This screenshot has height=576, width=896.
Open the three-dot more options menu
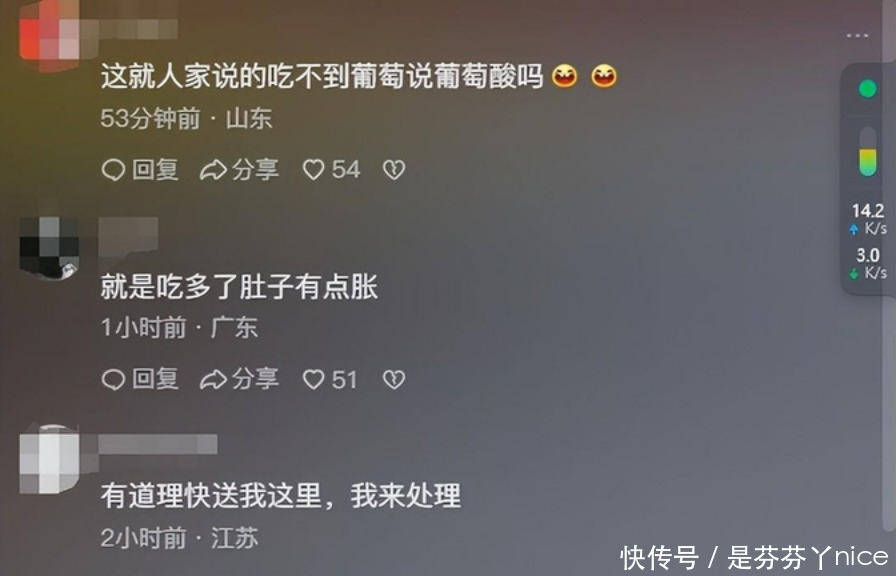(x=857, y=35)
